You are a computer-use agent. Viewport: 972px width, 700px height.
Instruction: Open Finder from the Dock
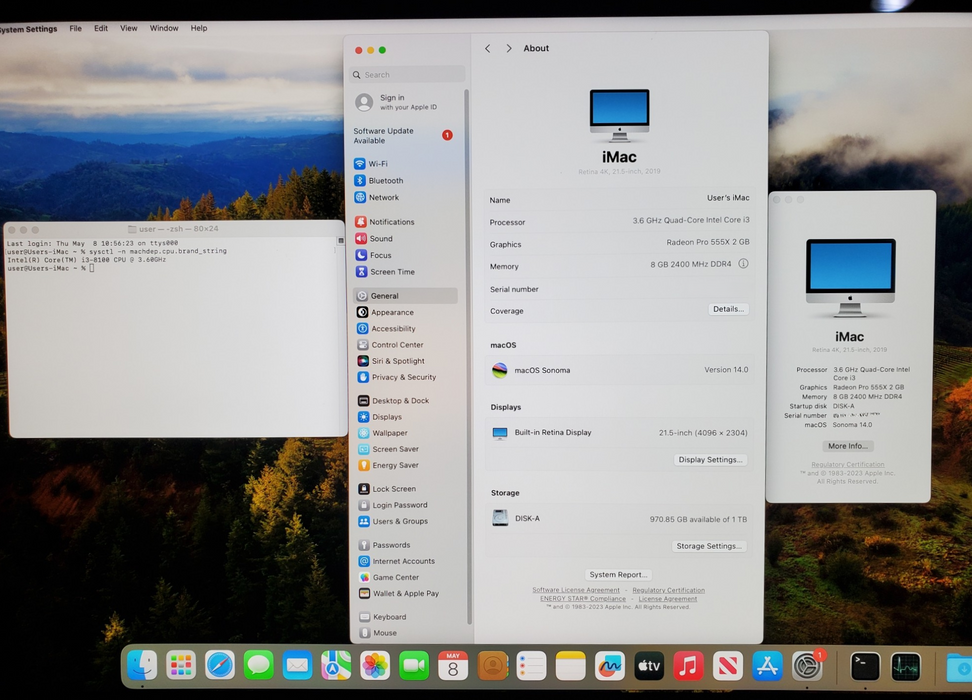coord(142,666)
